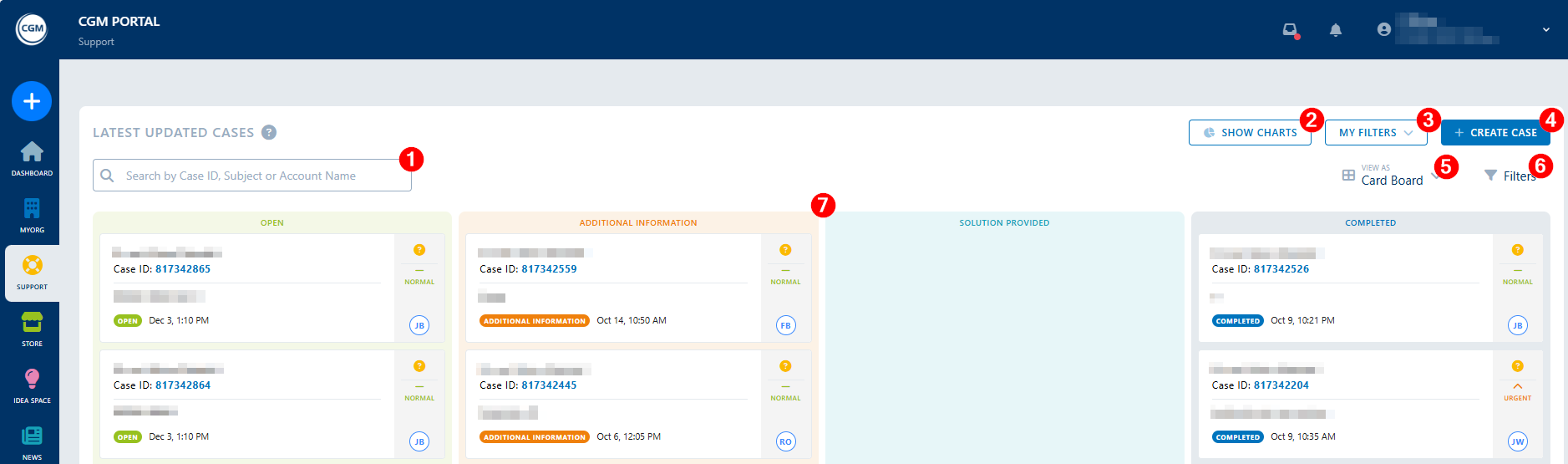Click Normal priority label on case 817342526

point(1518,282)
